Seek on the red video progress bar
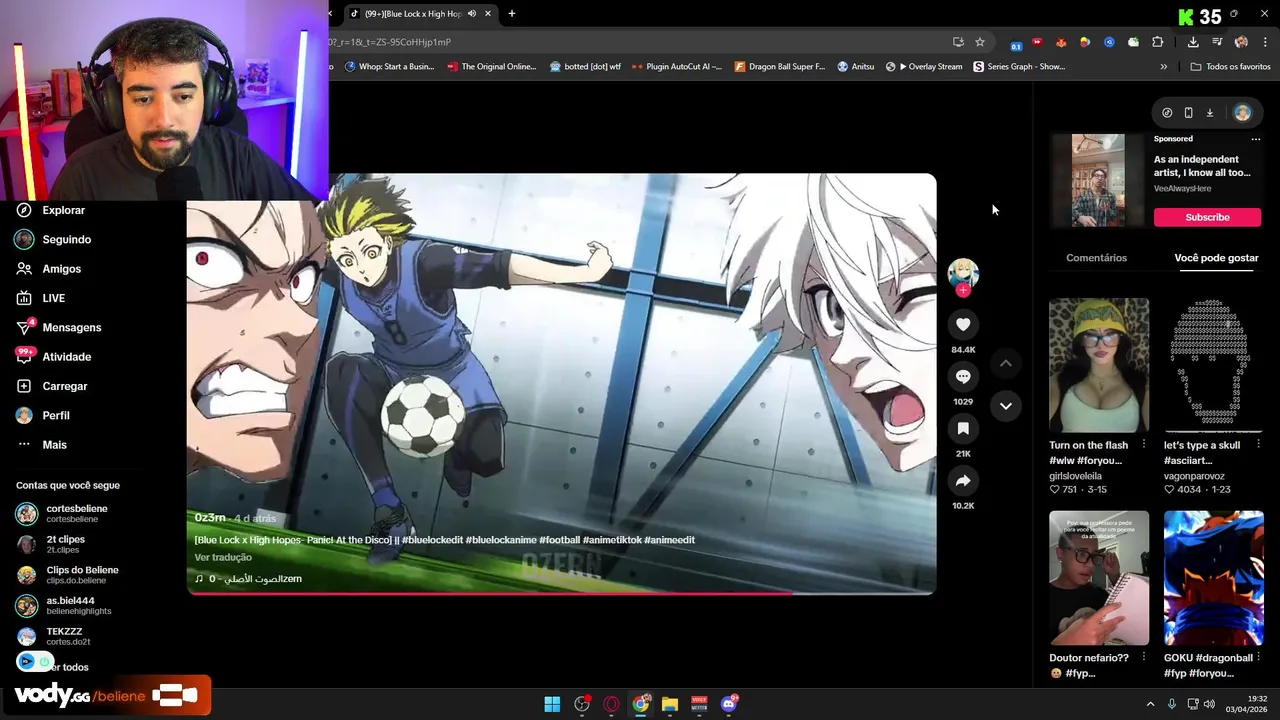 click(x=561, y=593)
